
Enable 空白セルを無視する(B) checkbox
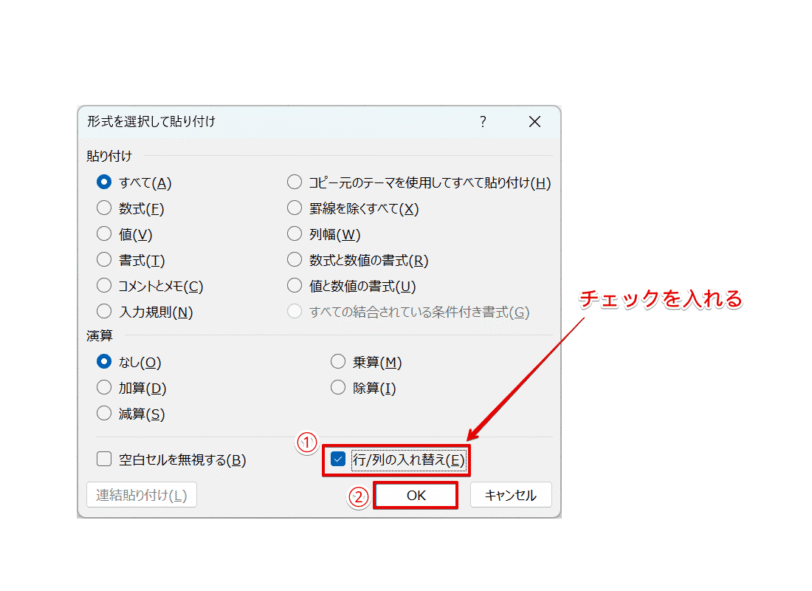click(x=104, y=459)
